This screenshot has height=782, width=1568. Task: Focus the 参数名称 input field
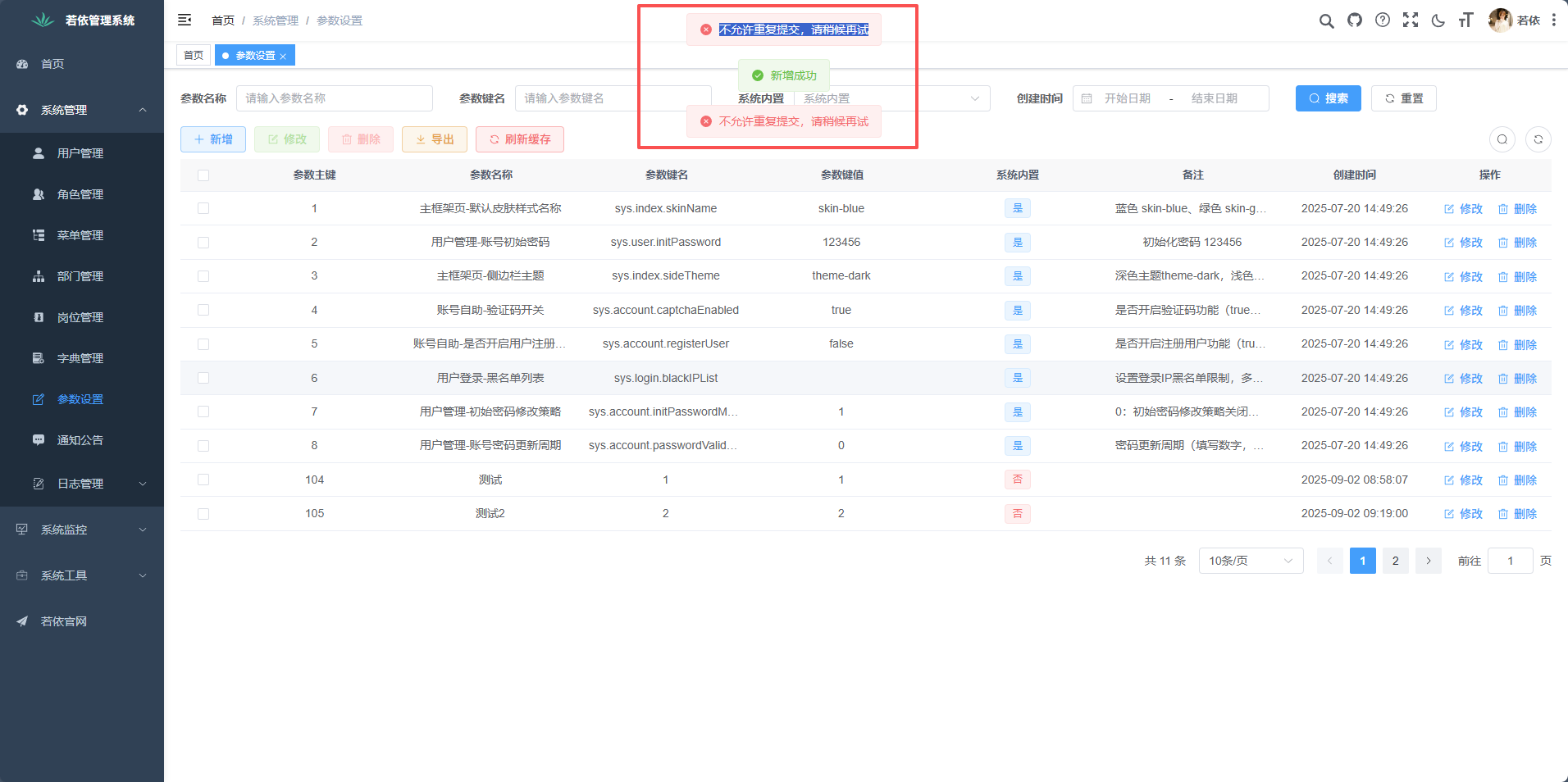coord(335,98)
